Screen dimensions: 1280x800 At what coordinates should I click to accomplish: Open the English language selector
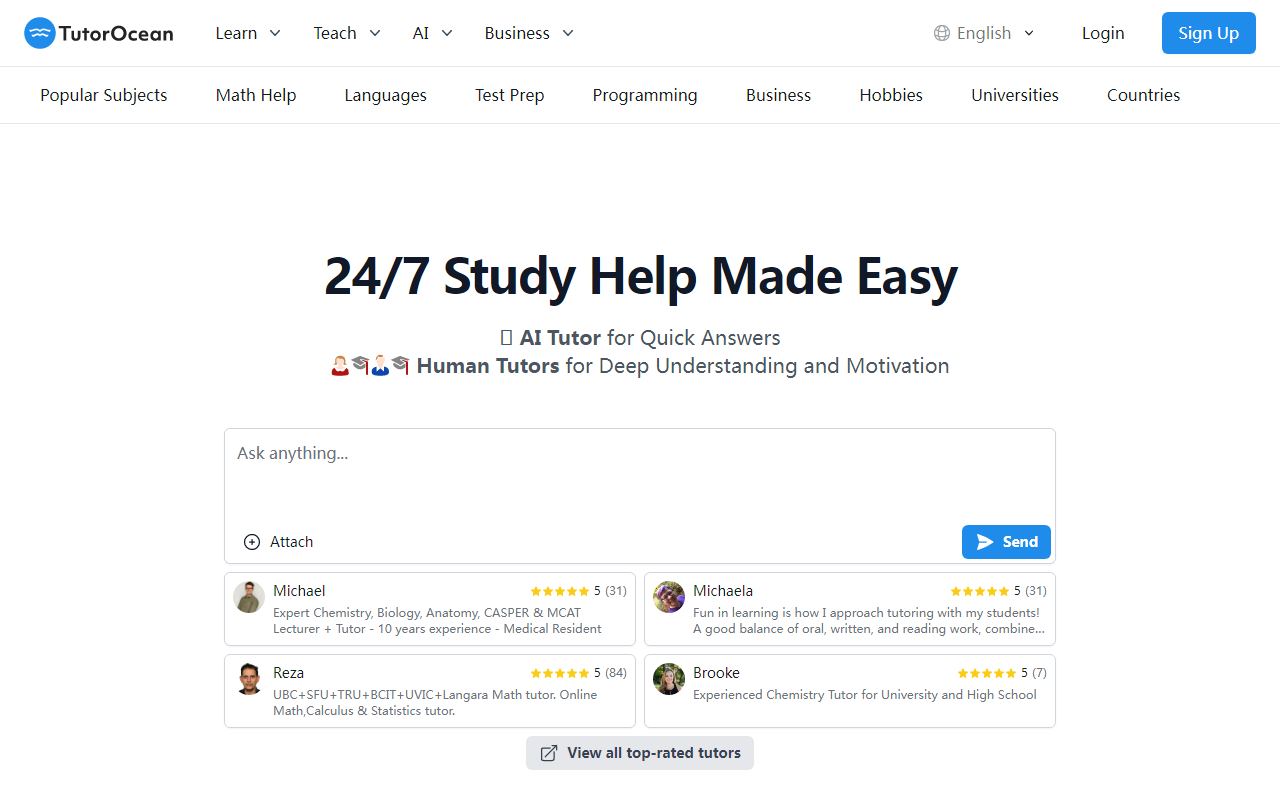click(985, 33)
